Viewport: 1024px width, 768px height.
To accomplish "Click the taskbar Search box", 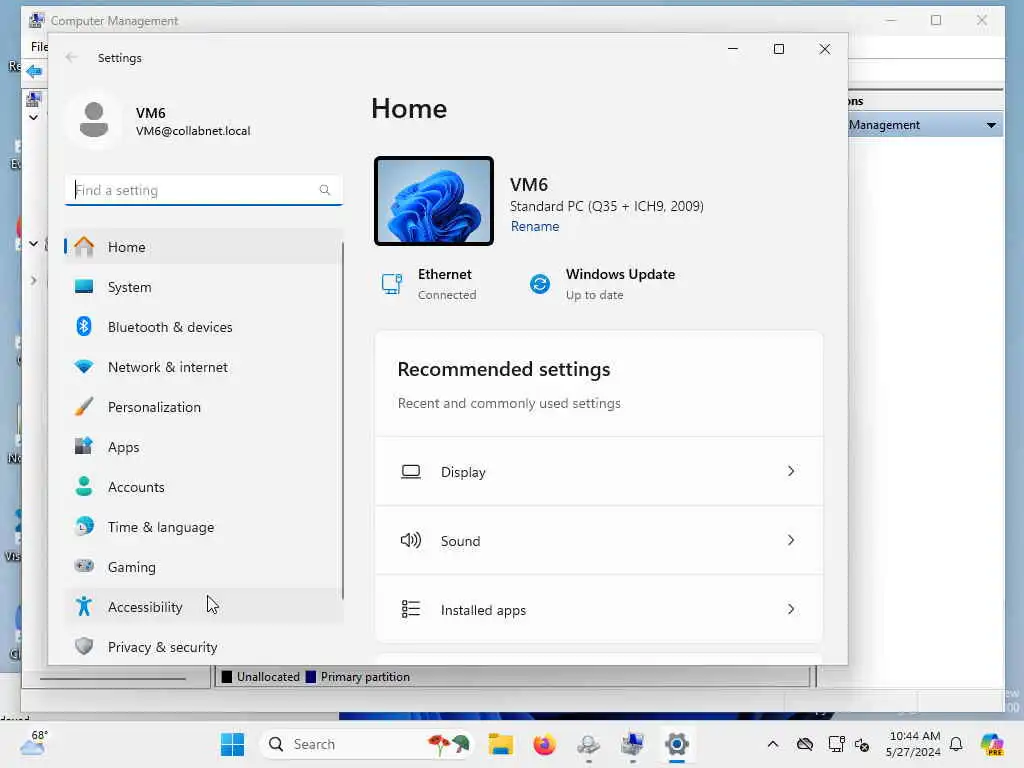I will tap(367, 744).
